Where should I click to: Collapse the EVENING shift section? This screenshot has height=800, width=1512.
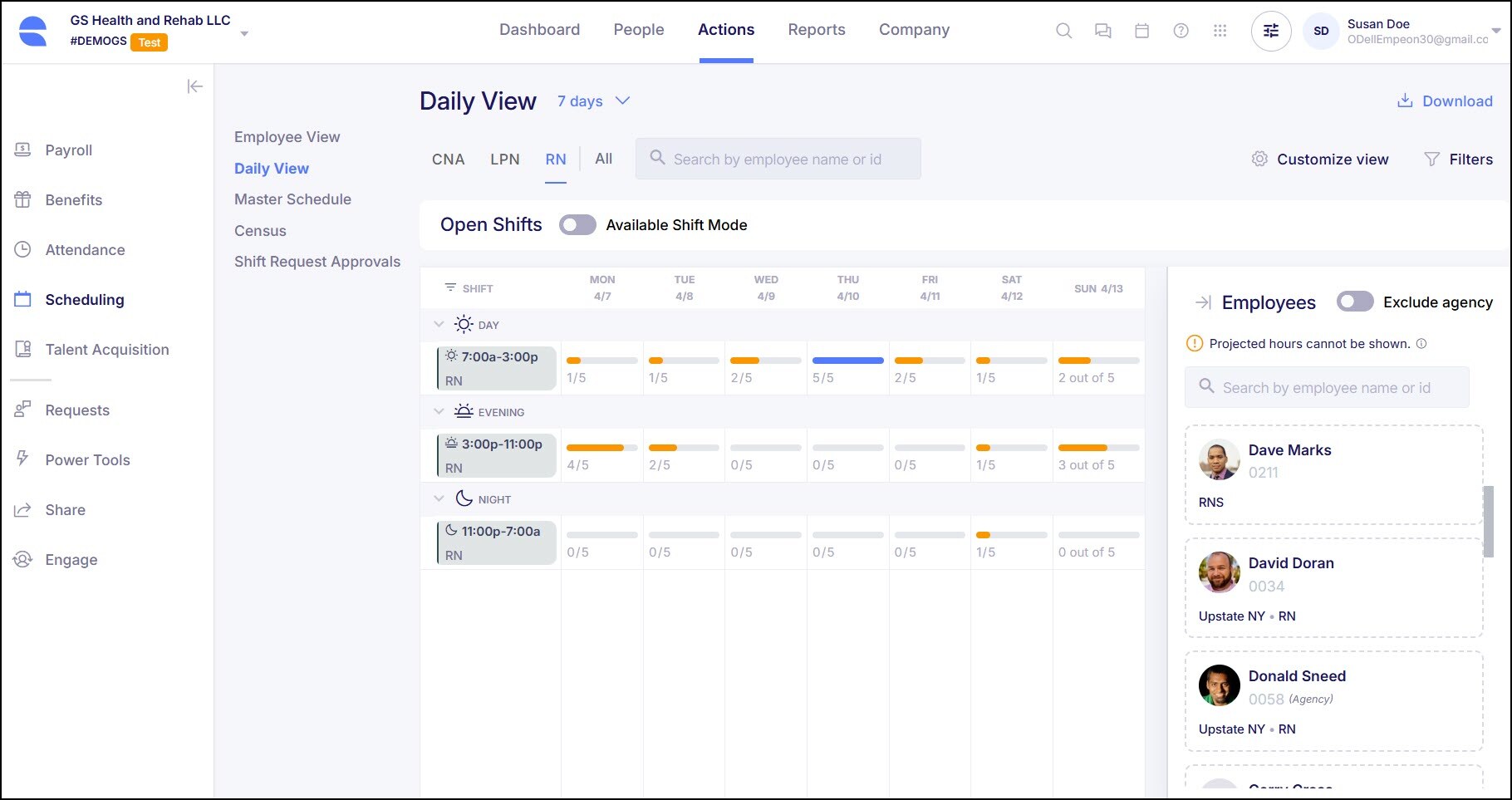click(x=439, y=411)
